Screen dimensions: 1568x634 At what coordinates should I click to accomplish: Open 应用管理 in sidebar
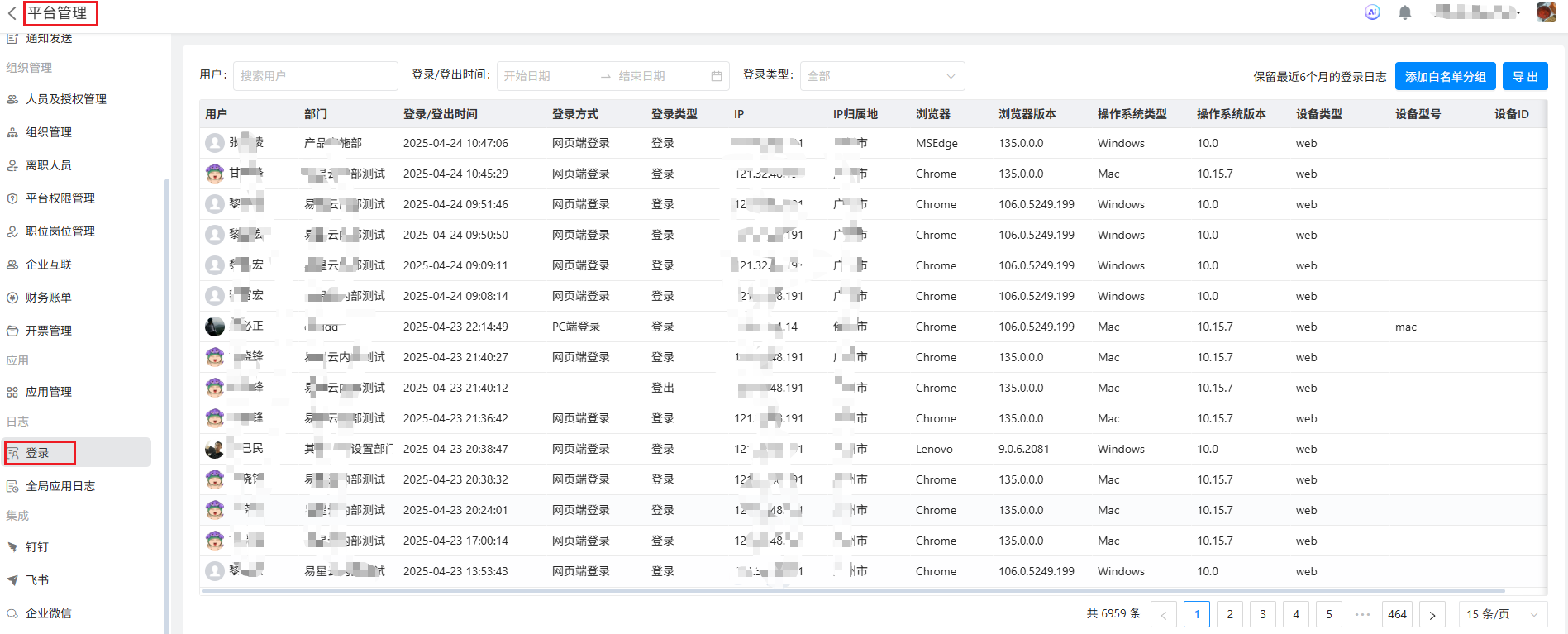49,392
